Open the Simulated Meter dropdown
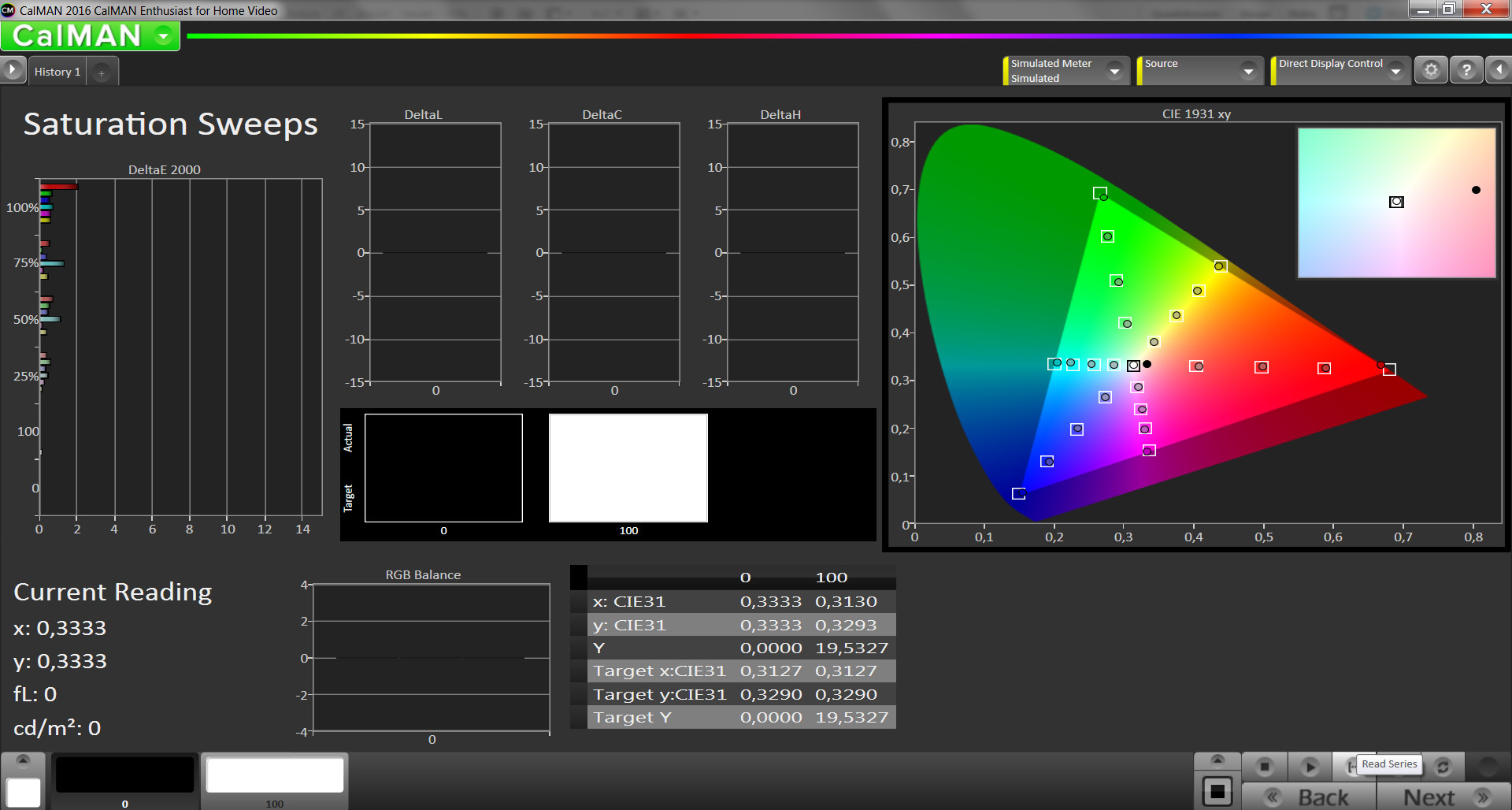The image size is (1512, 810). [x=1114, y=71]
